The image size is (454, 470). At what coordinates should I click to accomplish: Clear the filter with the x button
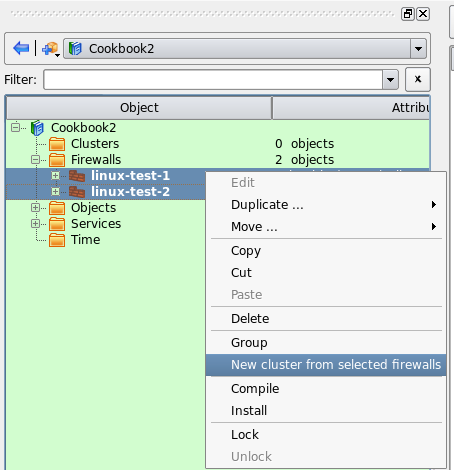(x=418, y=79)
